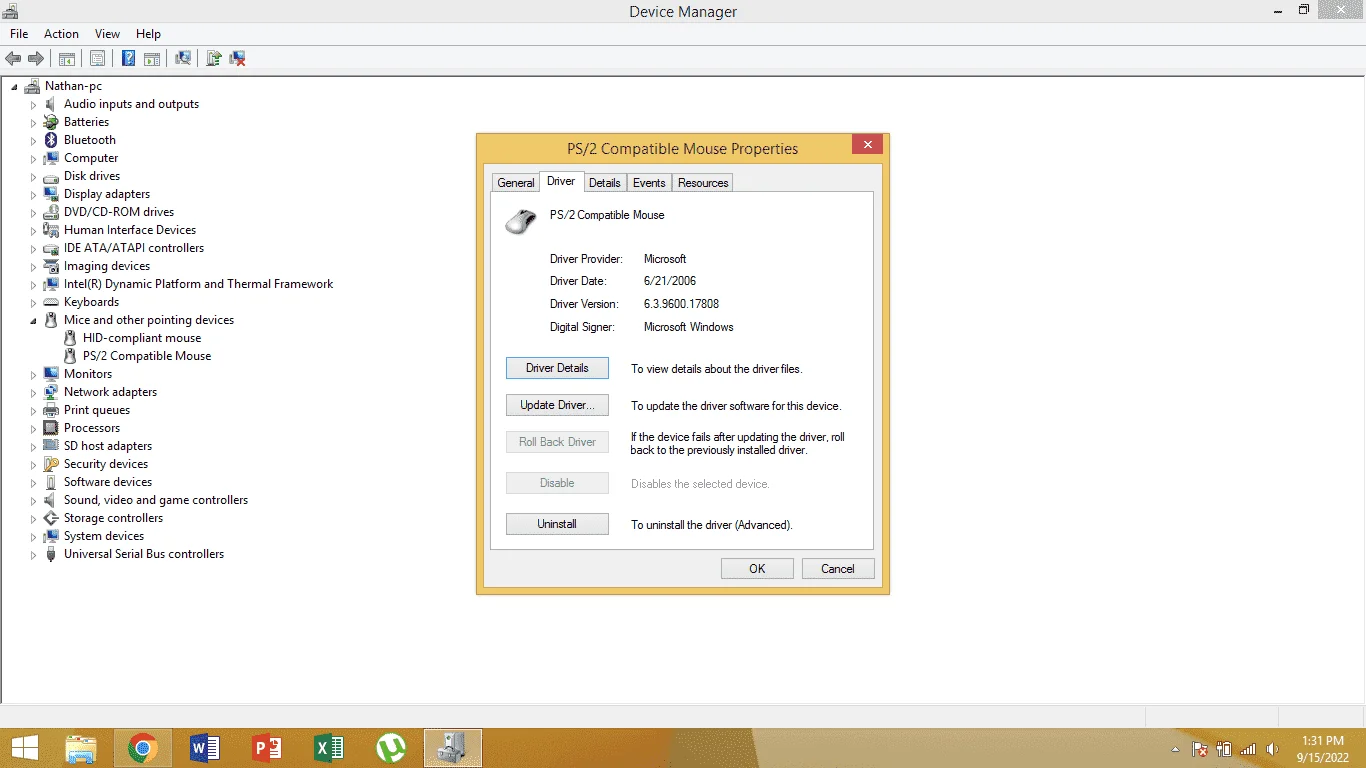Click the Print queues printer icon
This screenshot has height=768, width=1366.
coord(51,410)
